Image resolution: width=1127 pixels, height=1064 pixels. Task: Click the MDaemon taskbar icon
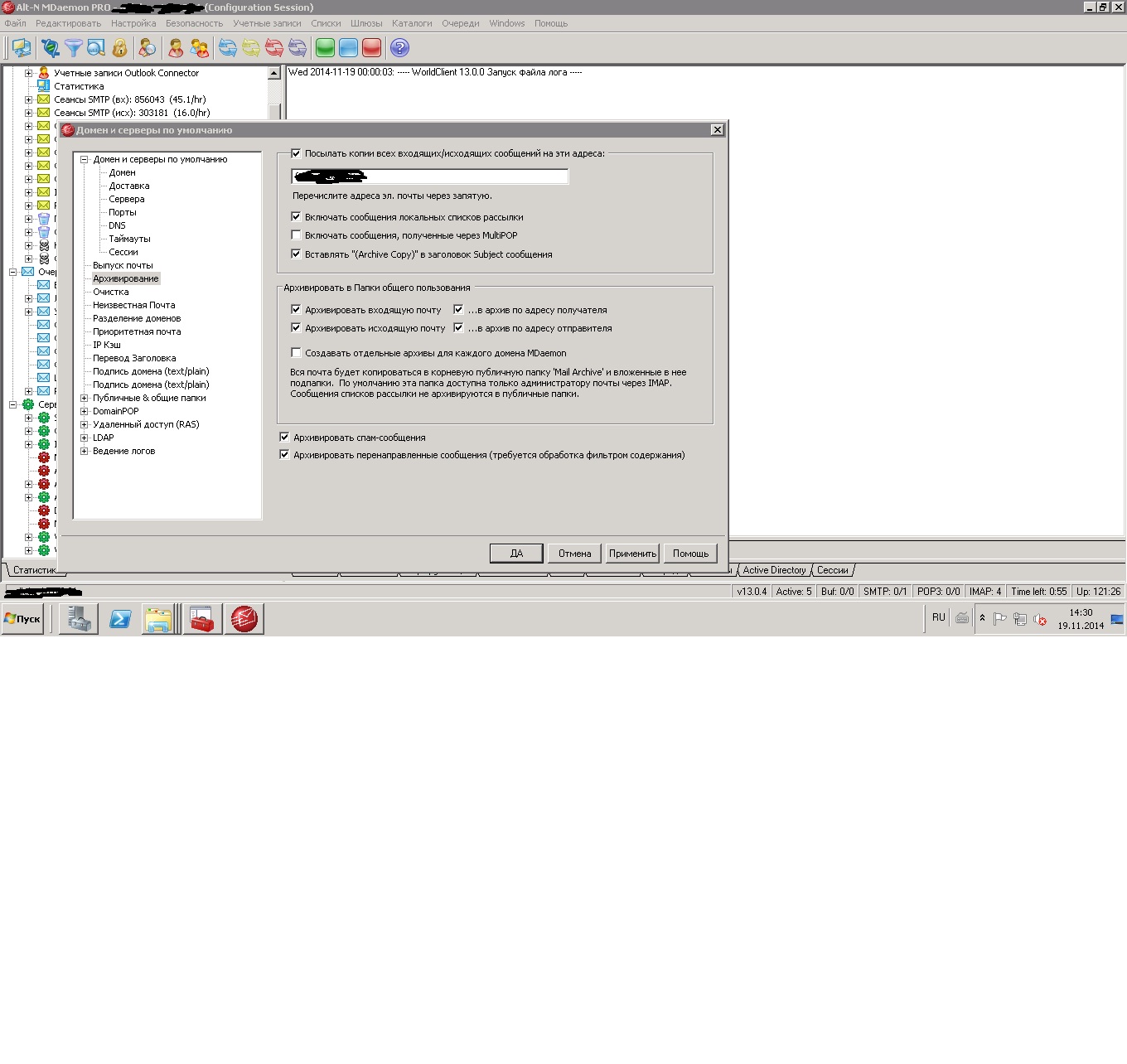coord(244,619)
